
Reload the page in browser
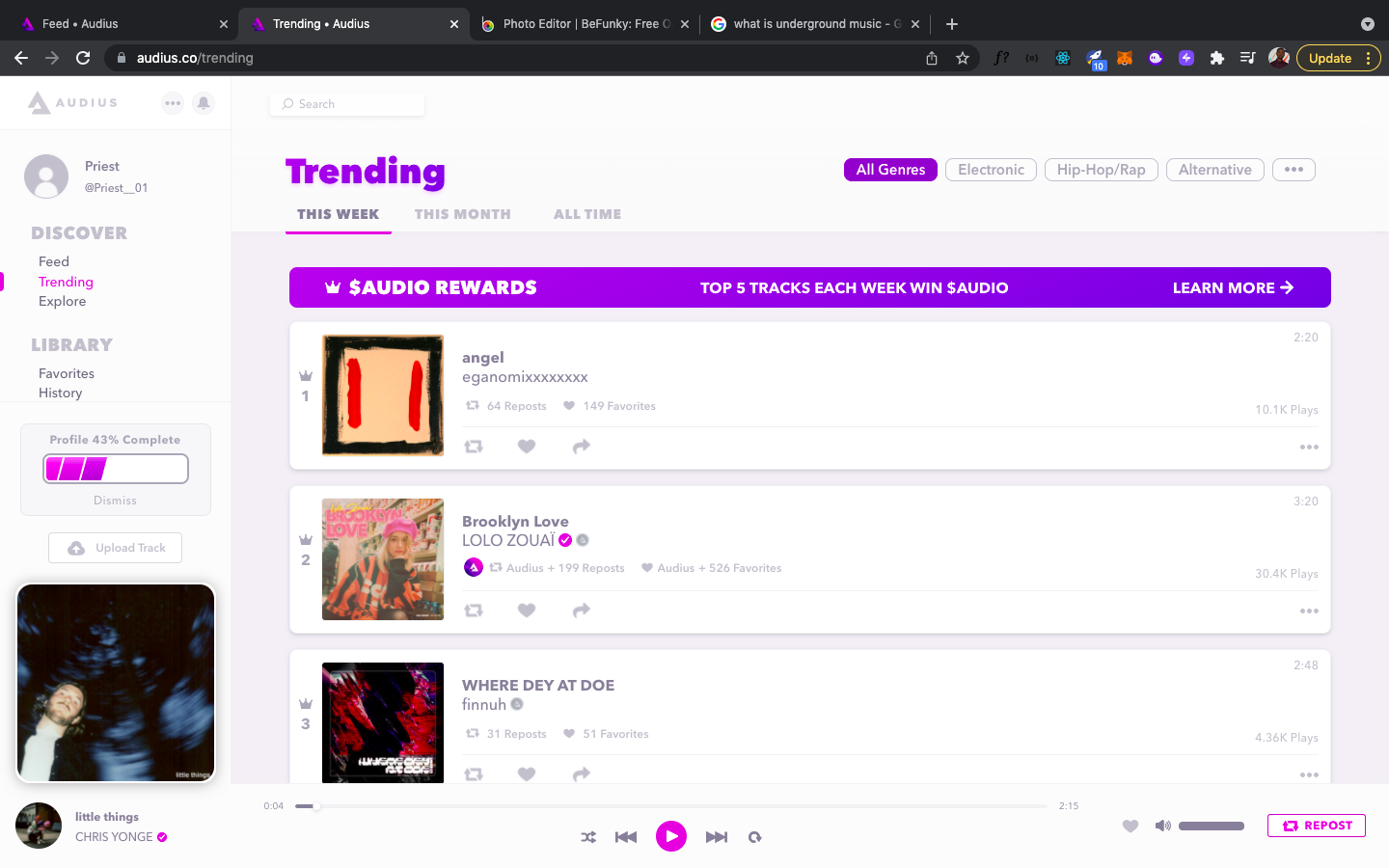83,58
